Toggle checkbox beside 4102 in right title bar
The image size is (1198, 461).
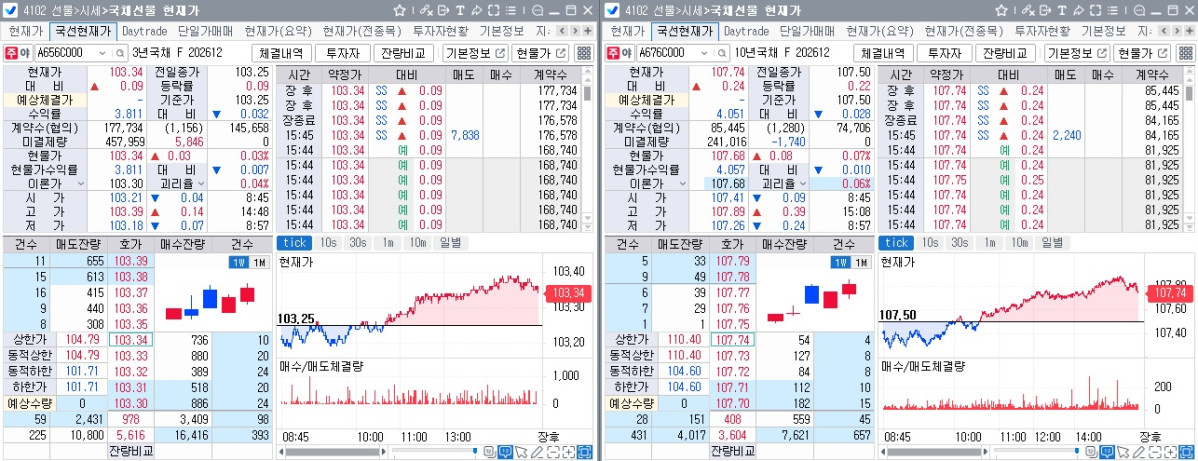tap(612, 11)
